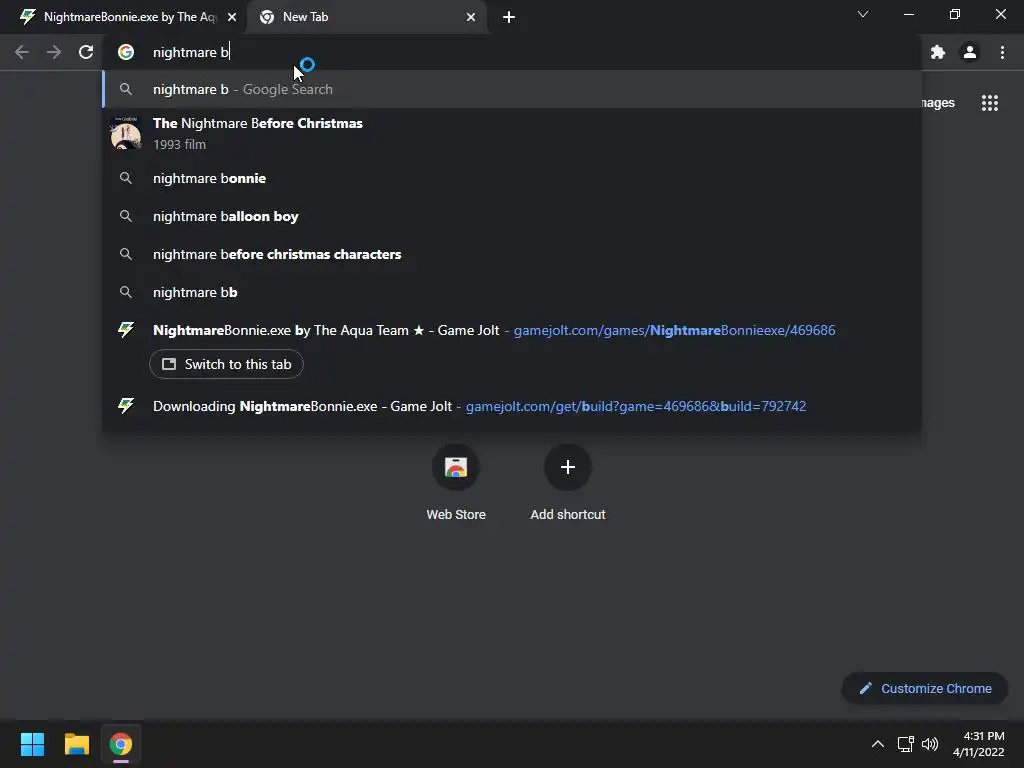Open the tab search chevron
This screenshot has height=768, width=1024.
[863, 14]
